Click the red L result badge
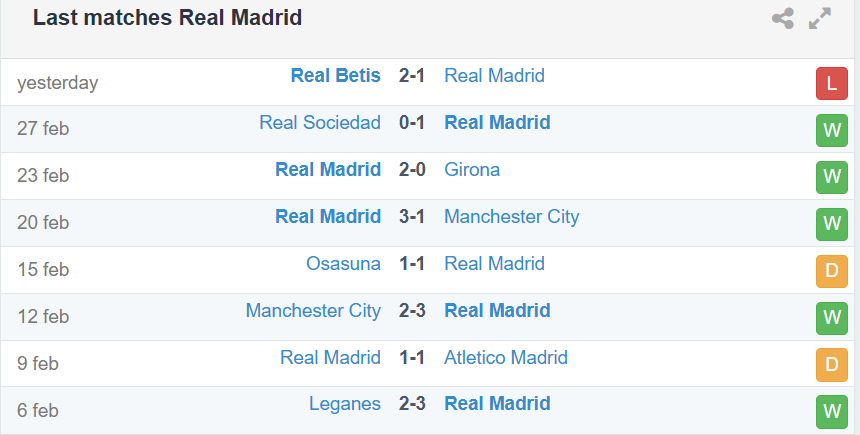The width and height of the screenshot is (860, 435). (831, 83)
